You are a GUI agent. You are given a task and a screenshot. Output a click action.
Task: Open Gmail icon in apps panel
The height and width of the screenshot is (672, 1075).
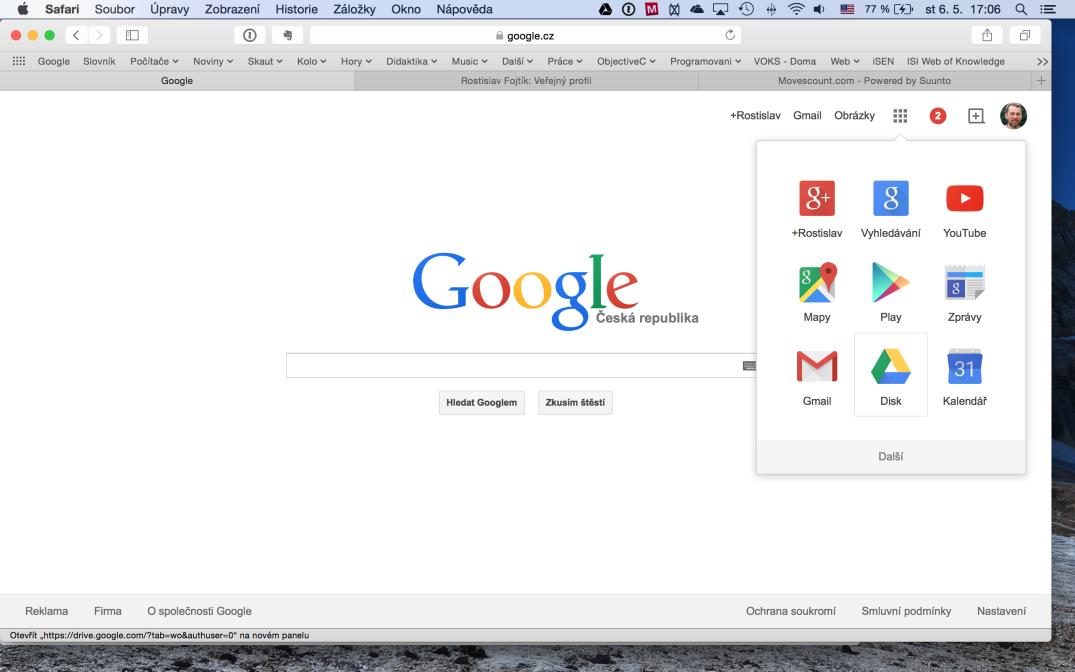point(817,366)
